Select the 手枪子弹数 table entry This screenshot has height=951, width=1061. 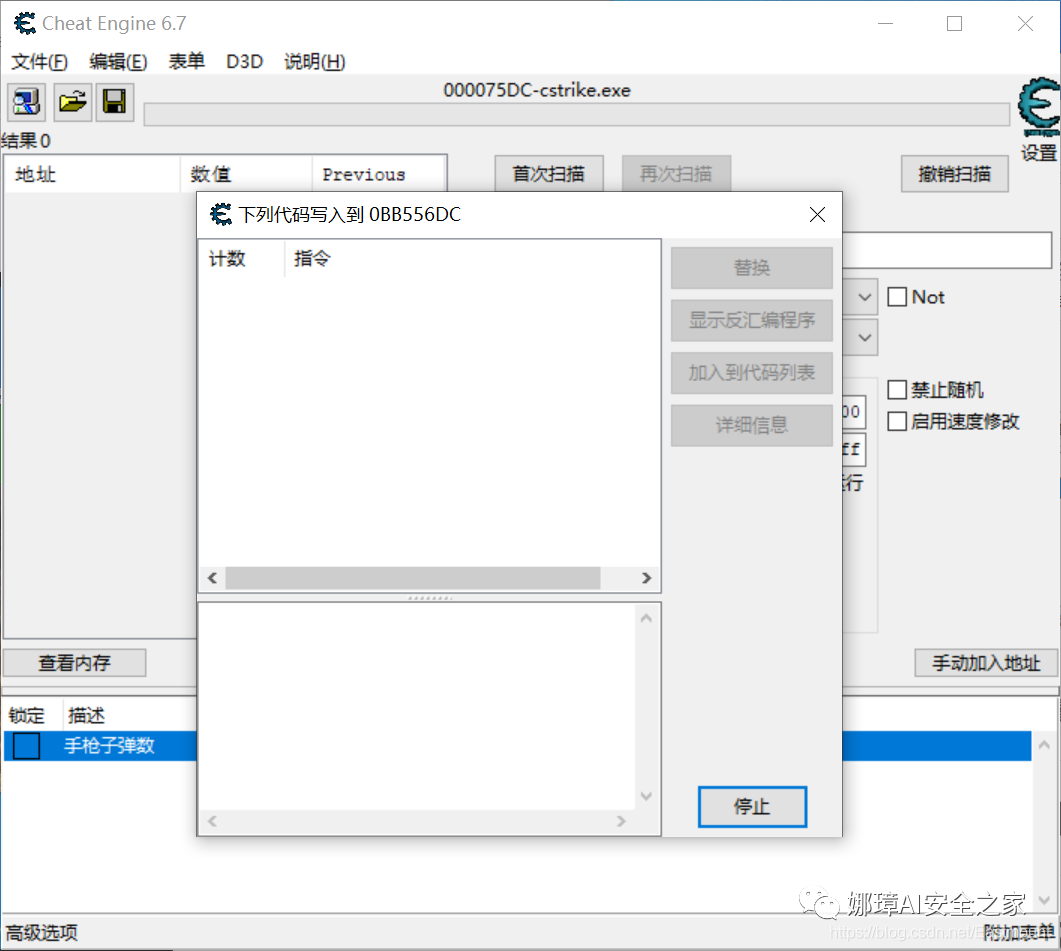[x=110, y=746]
